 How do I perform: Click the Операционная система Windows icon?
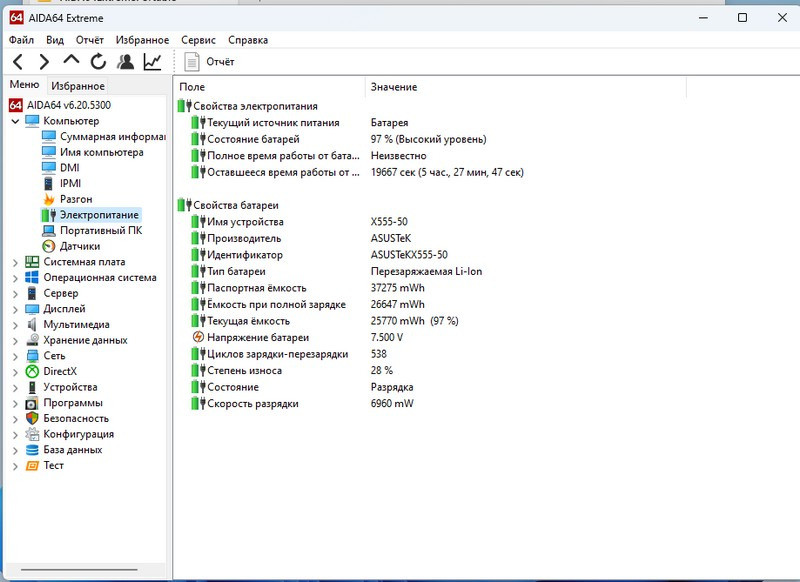(32, 277)
